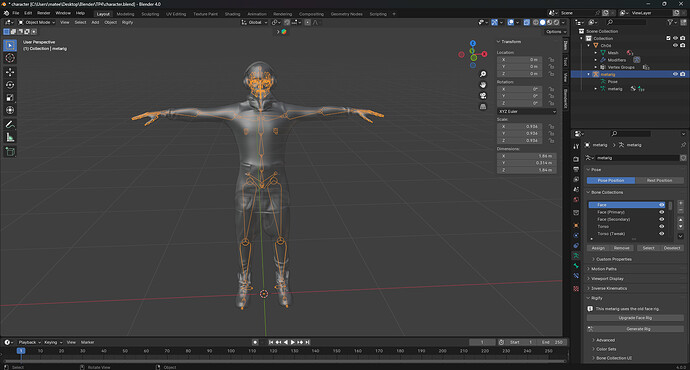Click the Assign button
This screenshot has width=690, height=370.
(x=598, y=248)
